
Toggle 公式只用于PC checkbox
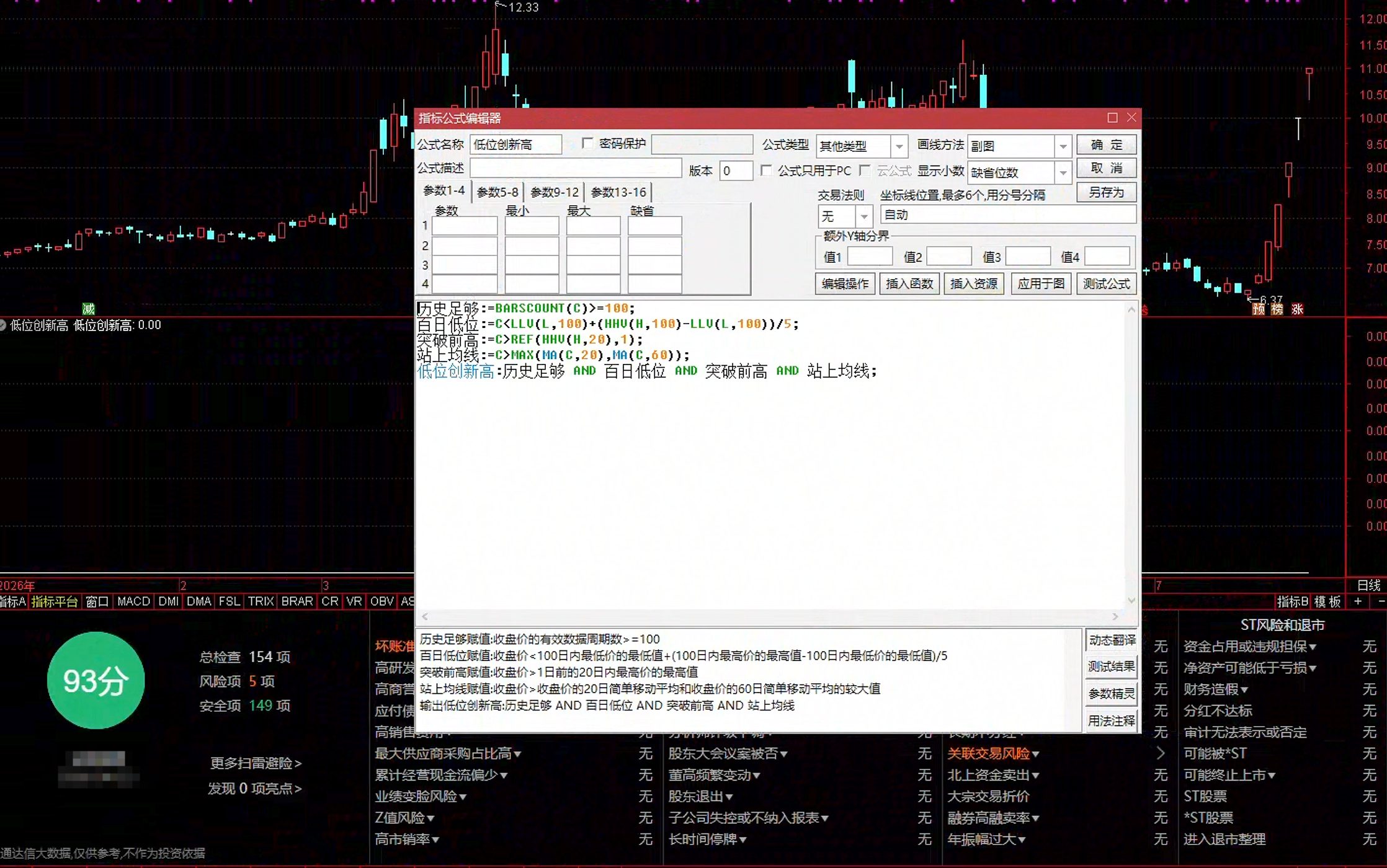767,170
